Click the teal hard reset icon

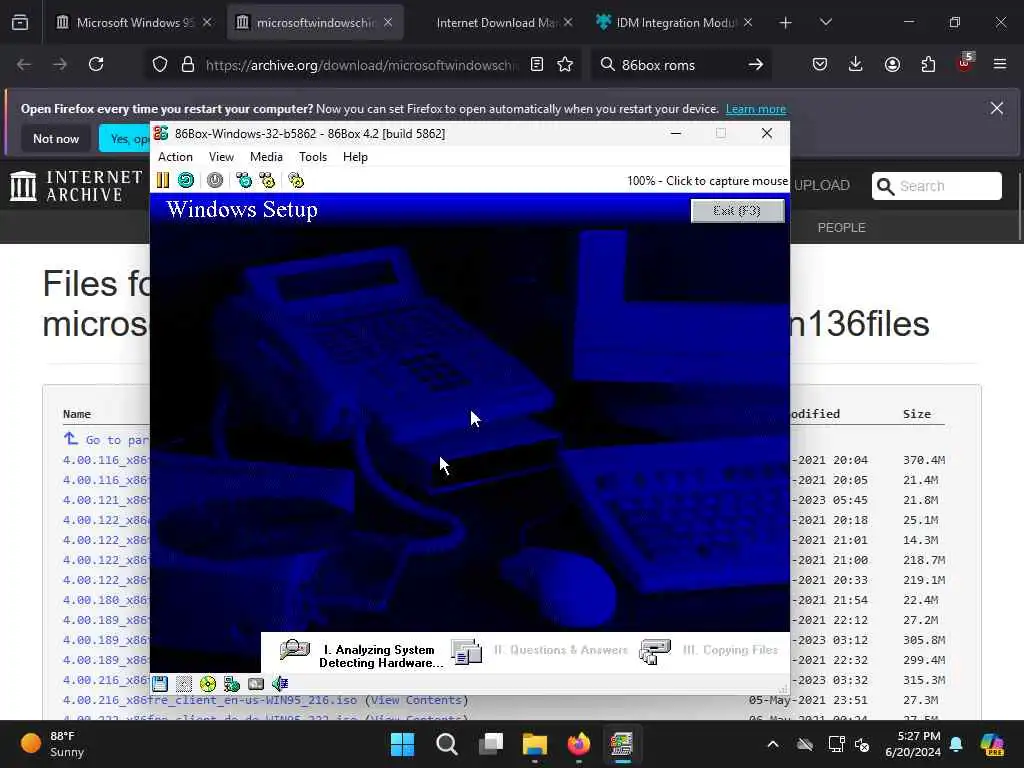point(186,180)
